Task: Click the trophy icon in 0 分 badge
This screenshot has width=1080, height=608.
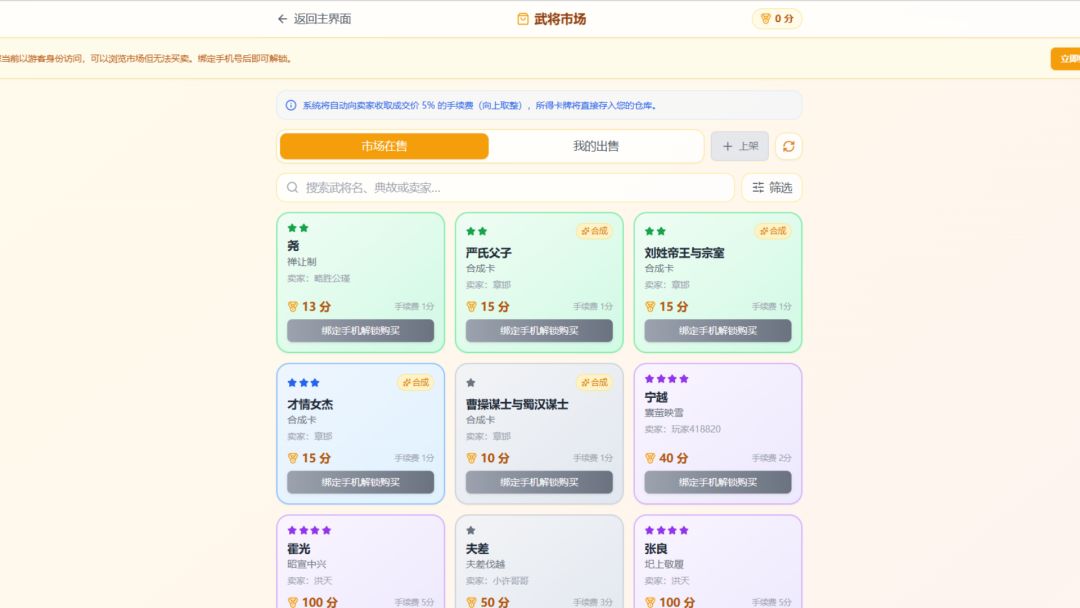Action: point(765,19)
